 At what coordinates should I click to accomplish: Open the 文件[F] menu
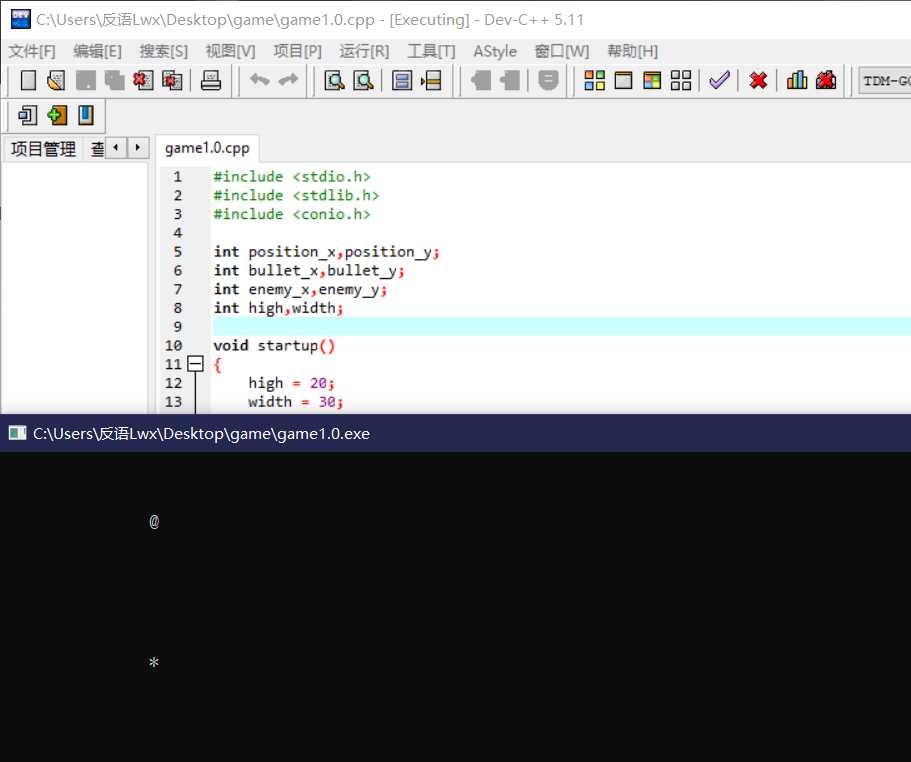[32, 51]
